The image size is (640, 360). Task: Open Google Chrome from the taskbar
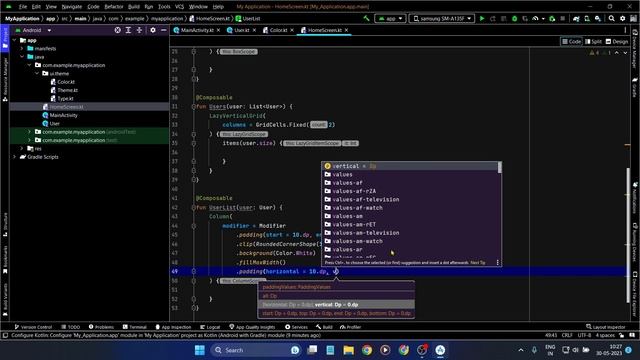tap(367, 350)
